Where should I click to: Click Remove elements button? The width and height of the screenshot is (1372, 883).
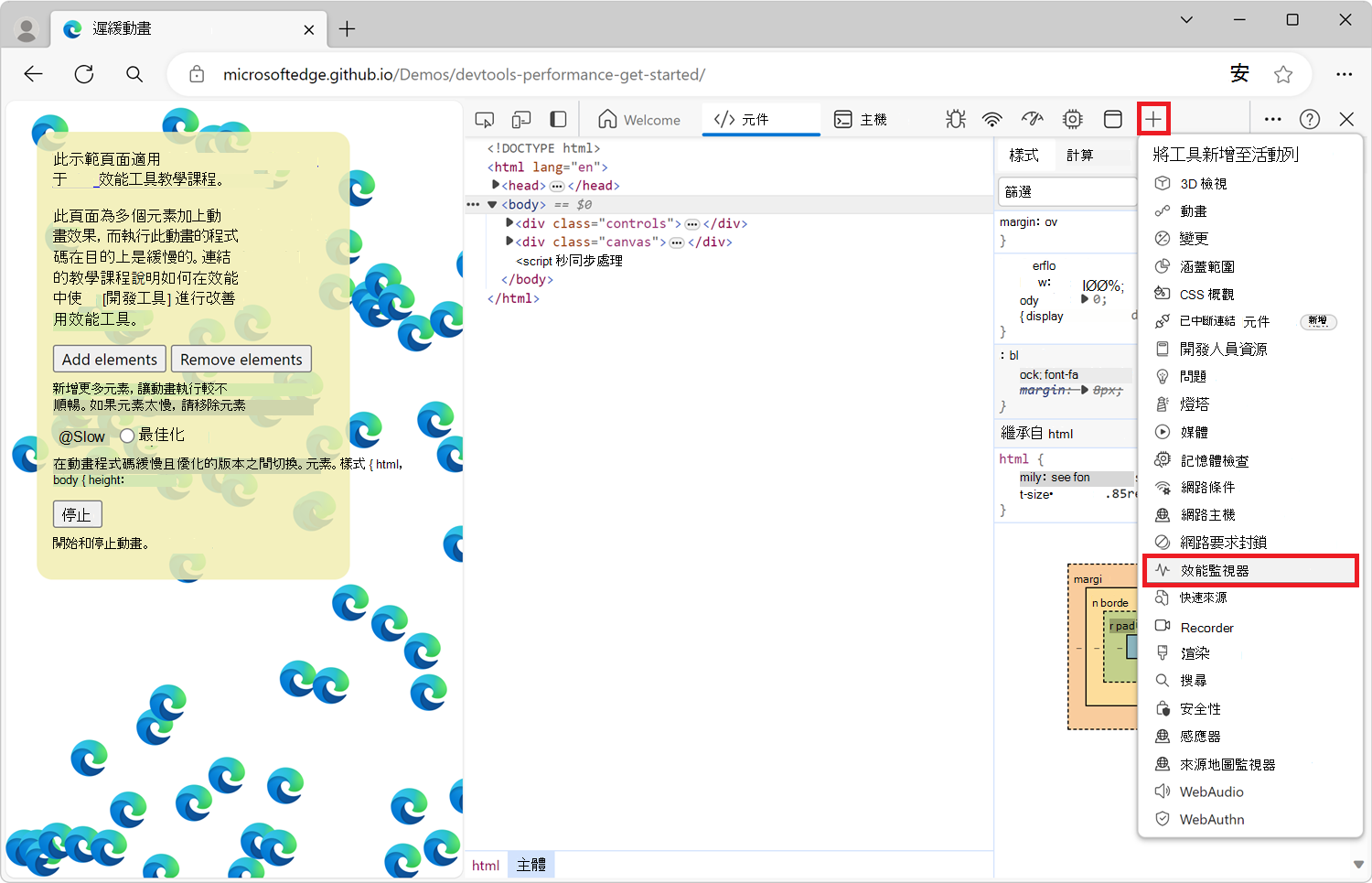pyautogui.click(x=241, y=360)
